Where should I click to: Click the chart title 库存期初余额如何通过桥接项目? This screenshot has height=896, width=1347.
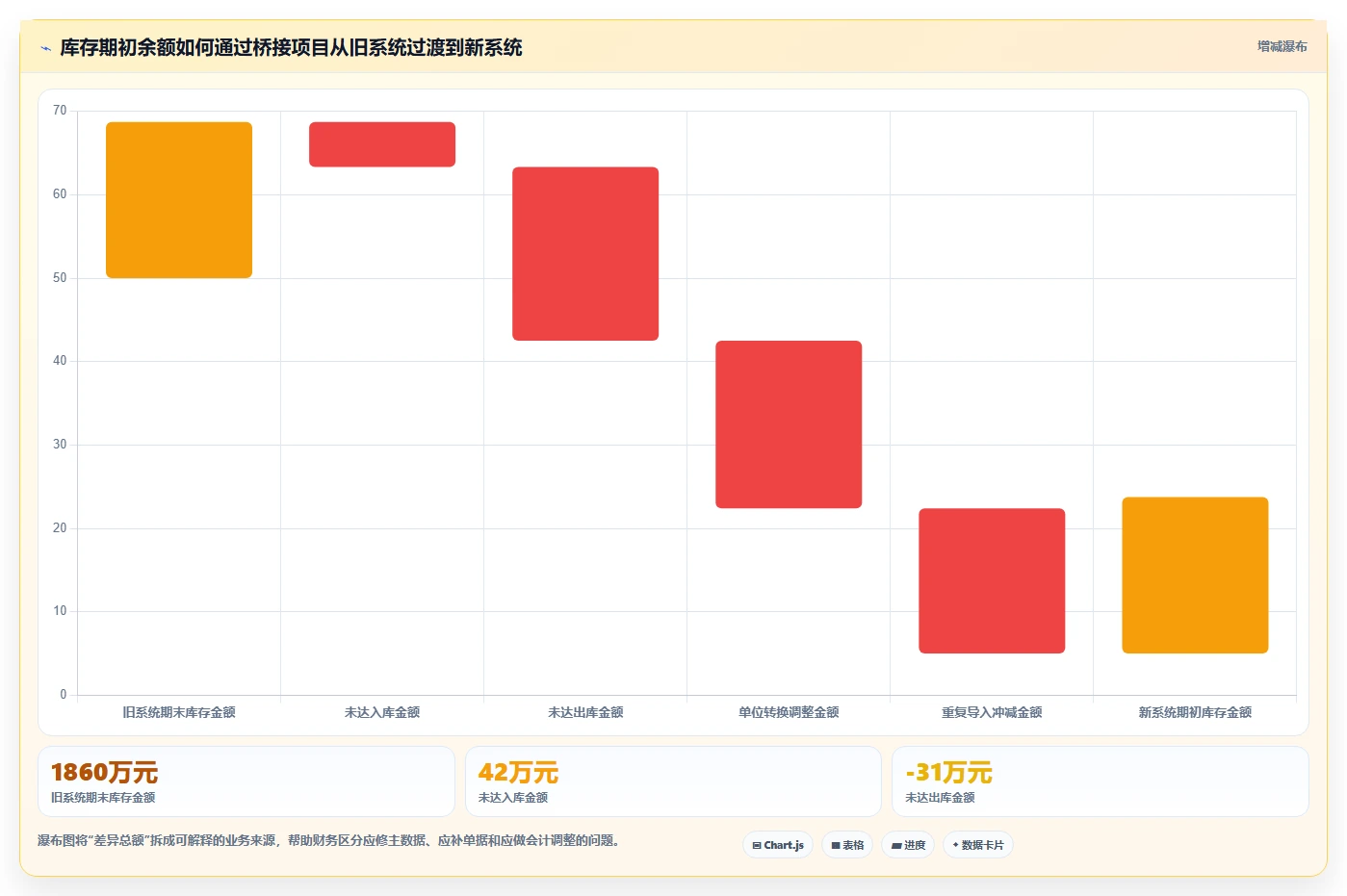[291, 47]
